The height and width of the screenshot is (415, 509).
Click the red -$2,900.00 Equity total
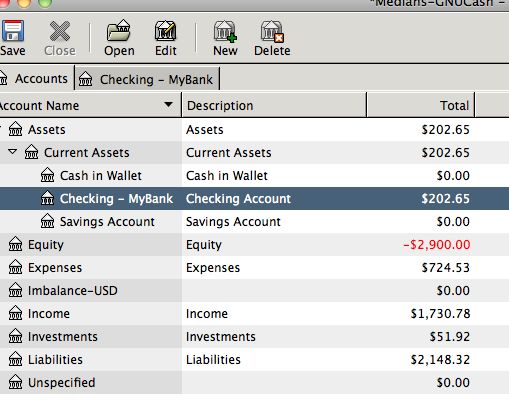click(437, 245)
